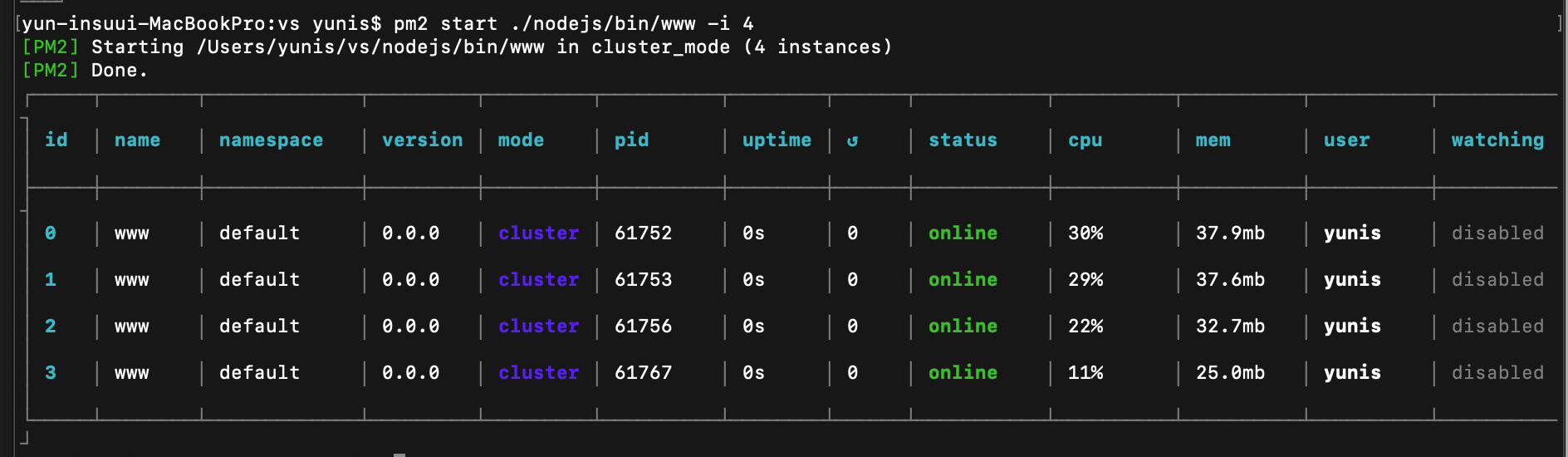
Task: Click process id 2 in the table
Action: [51, 326]
